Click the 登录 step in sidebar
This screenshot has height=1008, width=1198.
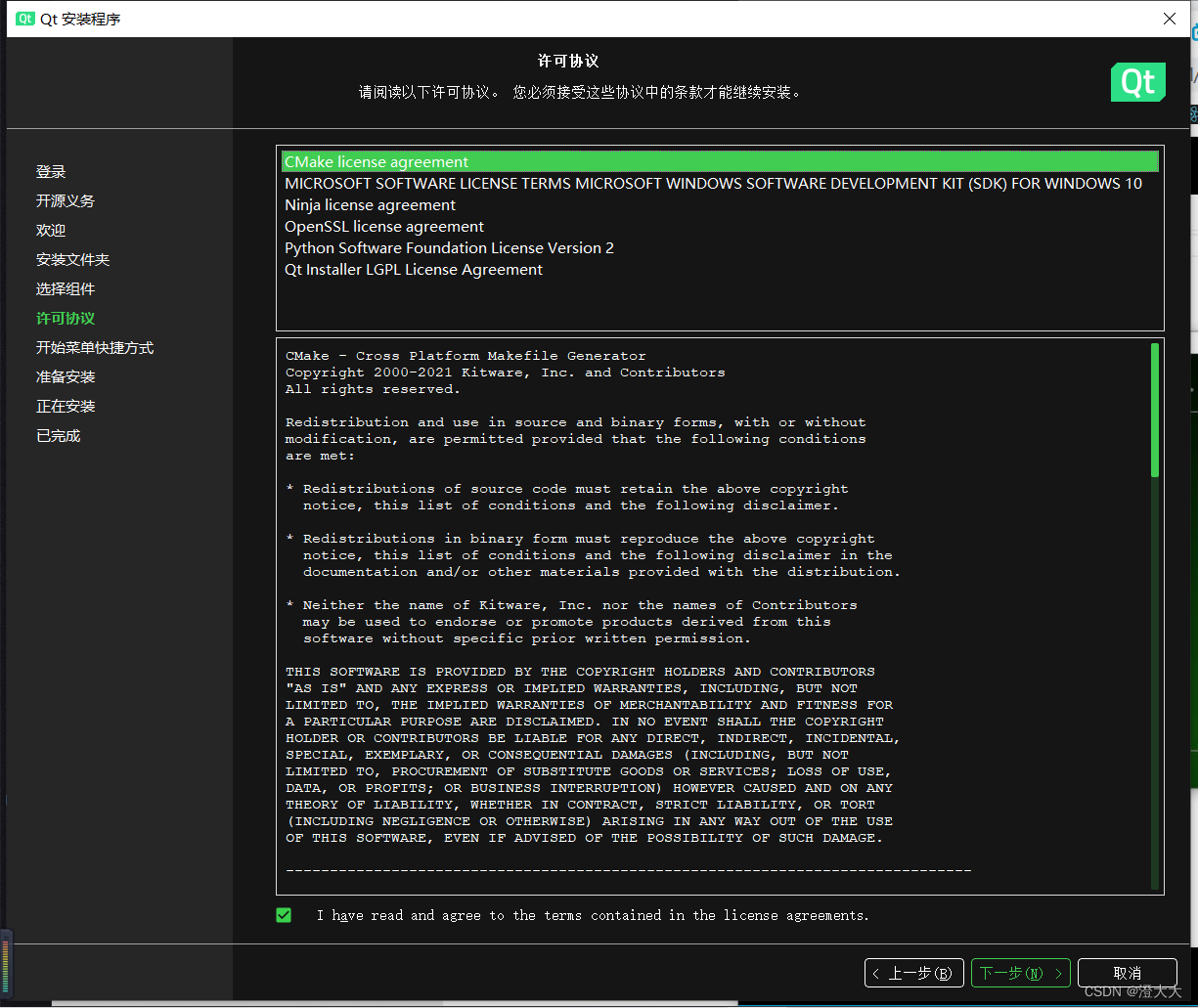pyautogui.click(x=51, y=172)
